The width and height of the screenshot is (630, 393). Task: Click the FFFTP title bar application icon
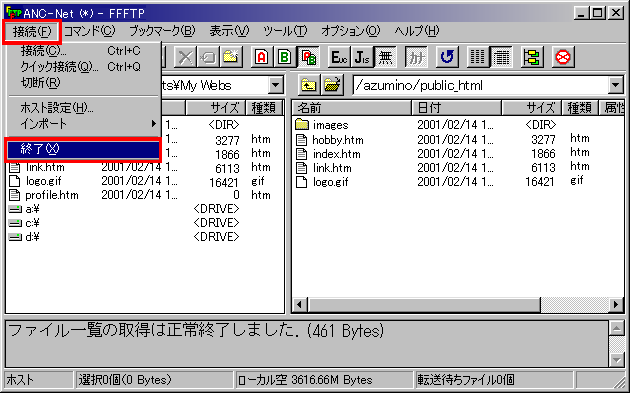tap(13, 12)
